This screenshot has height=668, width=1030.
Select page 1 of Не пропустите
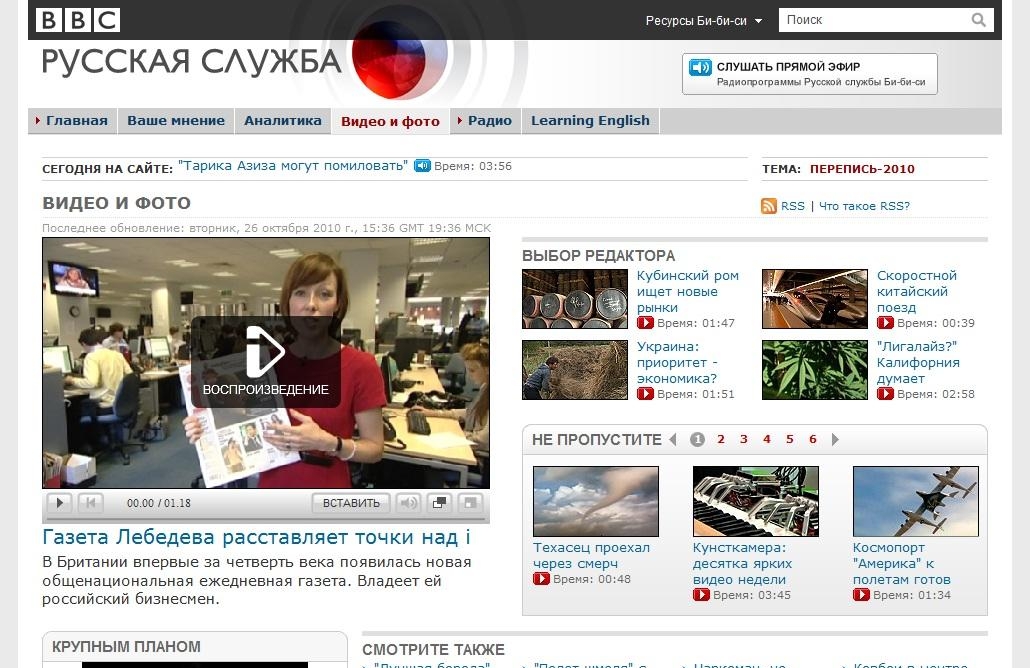click(698, 439)
